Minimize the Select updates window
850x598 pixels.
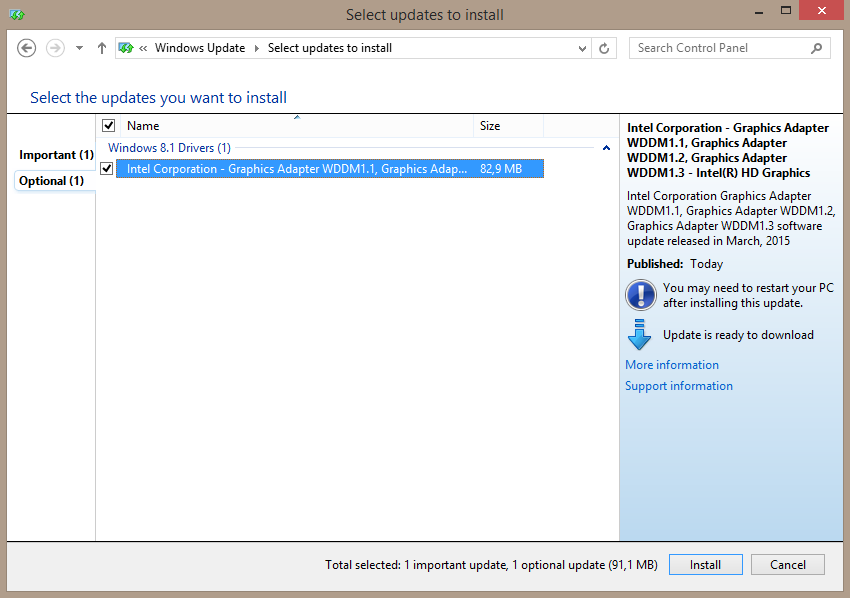(x=759, y=11)
